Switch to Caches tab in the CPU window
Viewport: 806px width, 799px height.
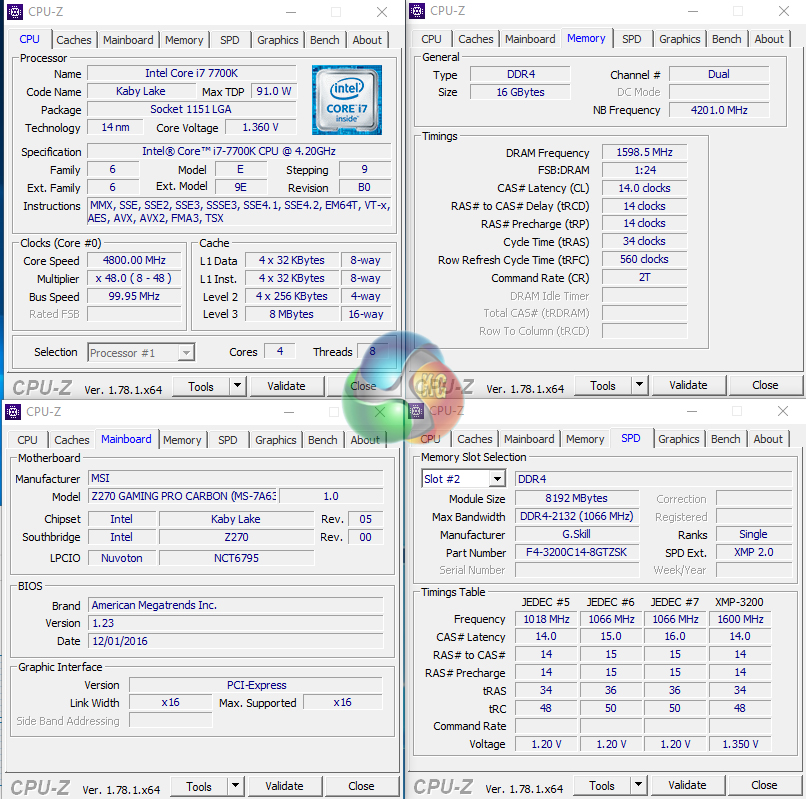click(x=73, y=40)
